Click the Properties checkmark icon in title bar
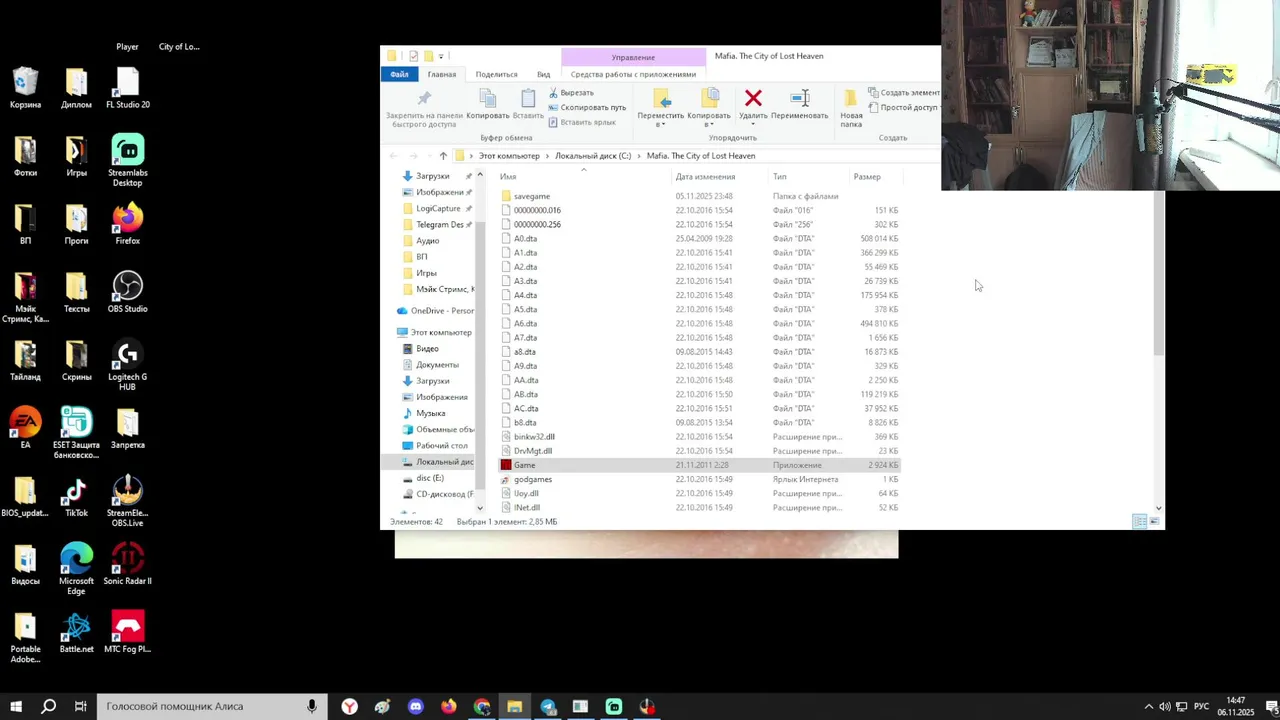1280x720 pixels. pos(413,56)
